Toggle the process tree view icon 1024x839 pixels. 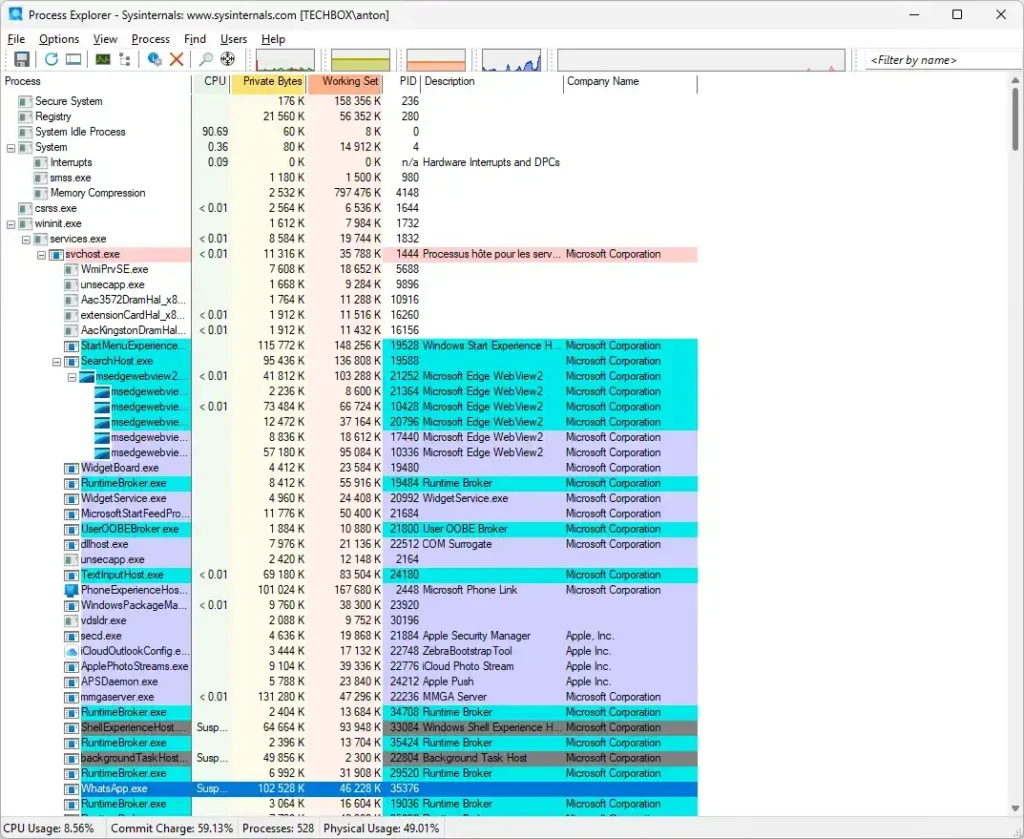tap(125, 60)
